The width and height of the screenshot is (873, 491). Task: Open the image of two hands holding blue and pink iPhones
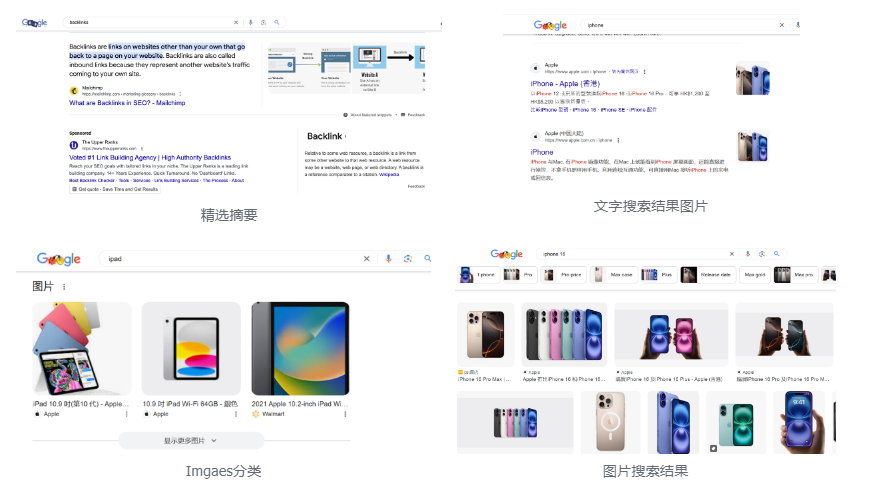point(671,335)
